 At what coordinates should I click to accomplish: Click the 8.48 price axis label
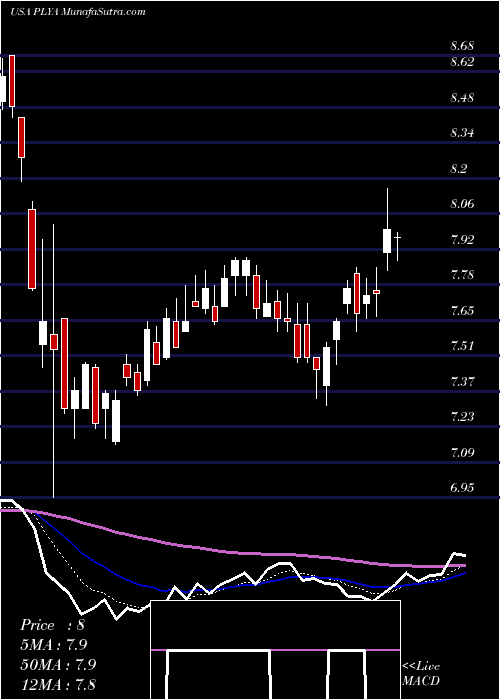click(462, 97)
